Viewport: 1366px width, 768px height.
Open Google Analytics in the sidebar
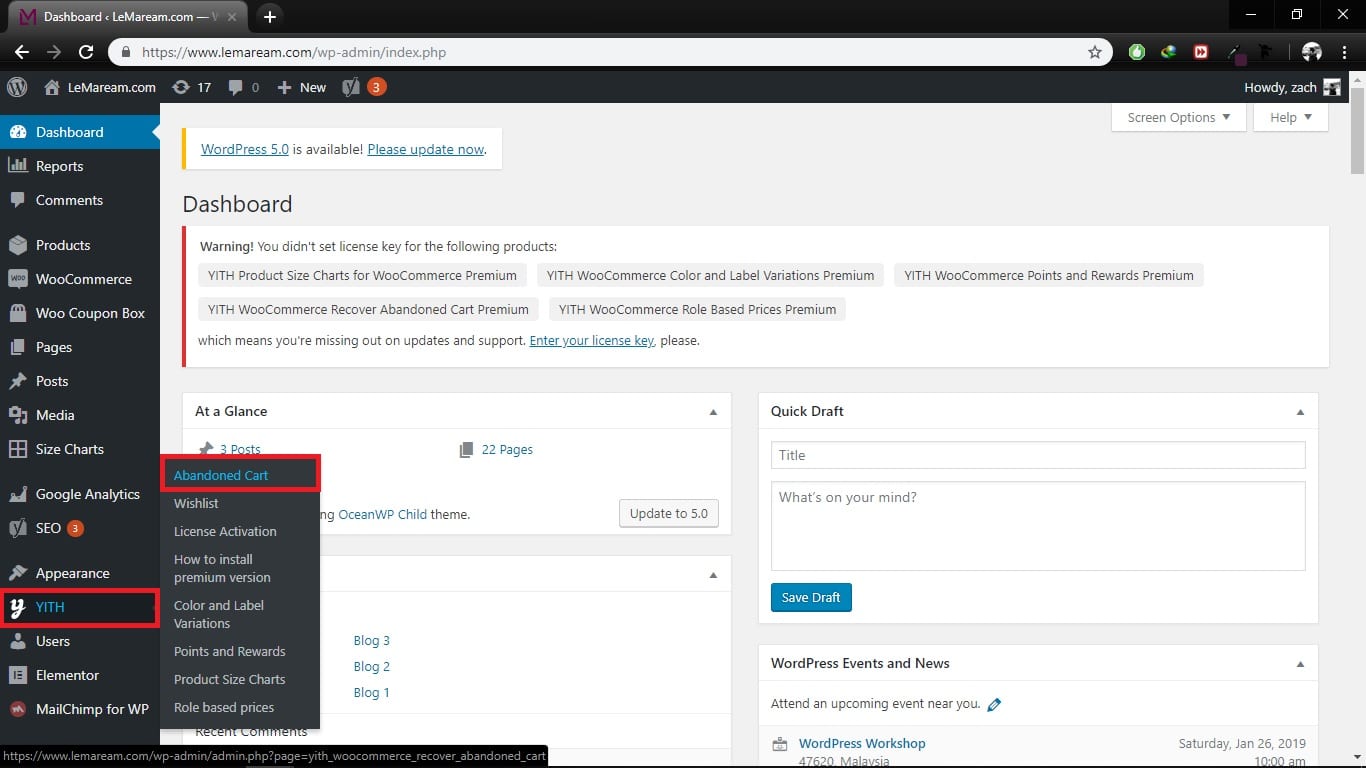80,494
